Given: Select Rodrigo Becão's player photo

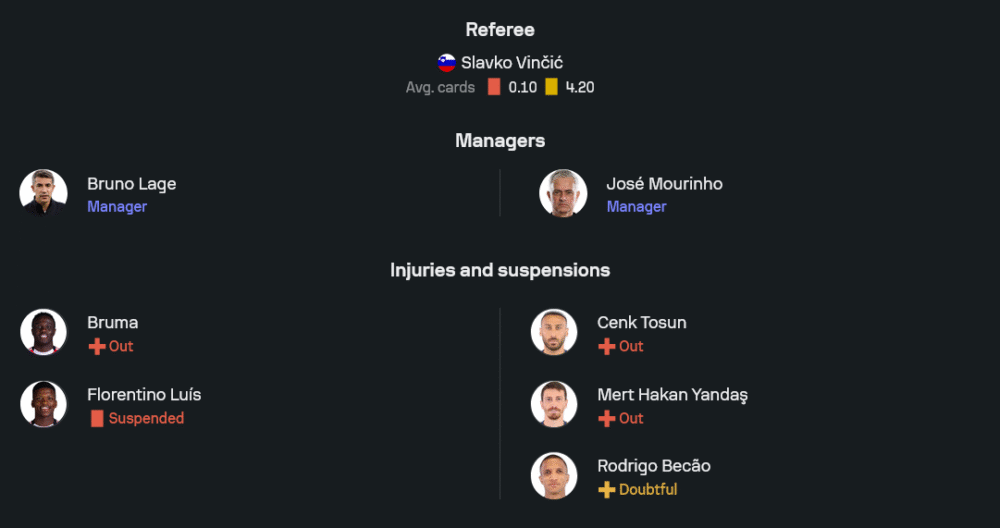Looking at the screenshot, I should pyautogui.click(x=554, y=476).
